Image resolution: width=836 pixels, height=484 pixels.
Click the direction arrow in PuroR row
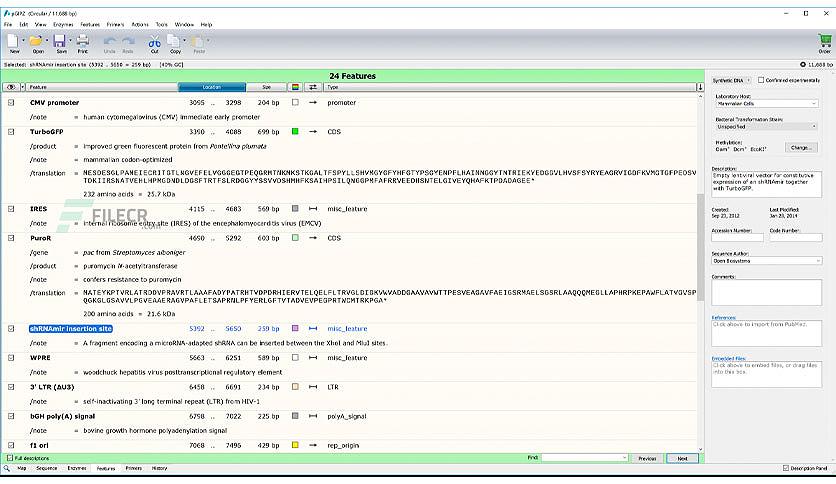(313, 238)
